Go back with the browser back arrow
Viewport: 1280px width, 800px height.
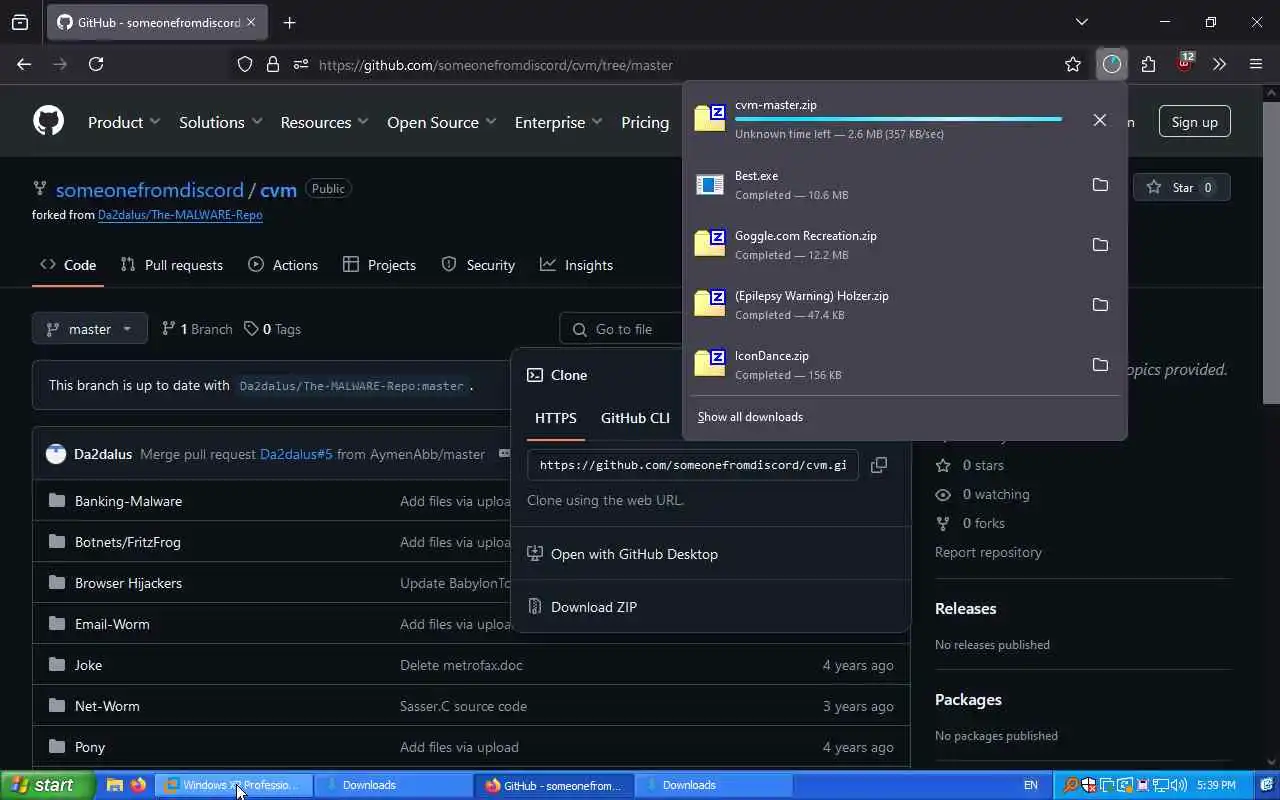(24, 64)
